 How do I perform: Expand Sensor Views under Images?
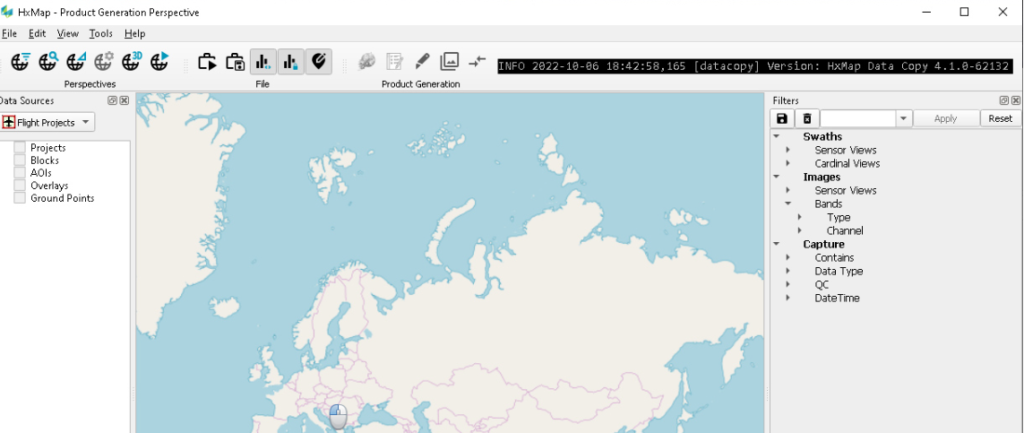click(x=788, y=190)
